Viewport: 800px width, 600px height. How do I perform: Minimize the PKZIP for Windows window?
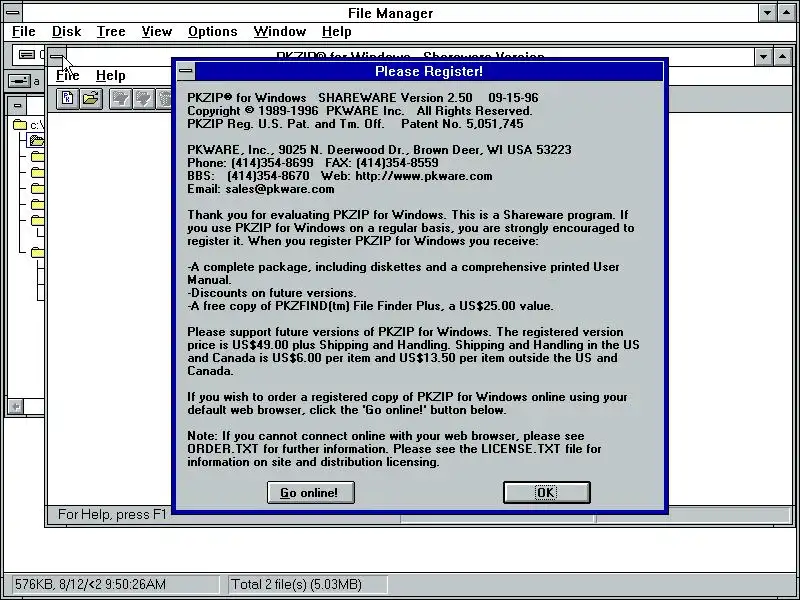pos(763,57)
